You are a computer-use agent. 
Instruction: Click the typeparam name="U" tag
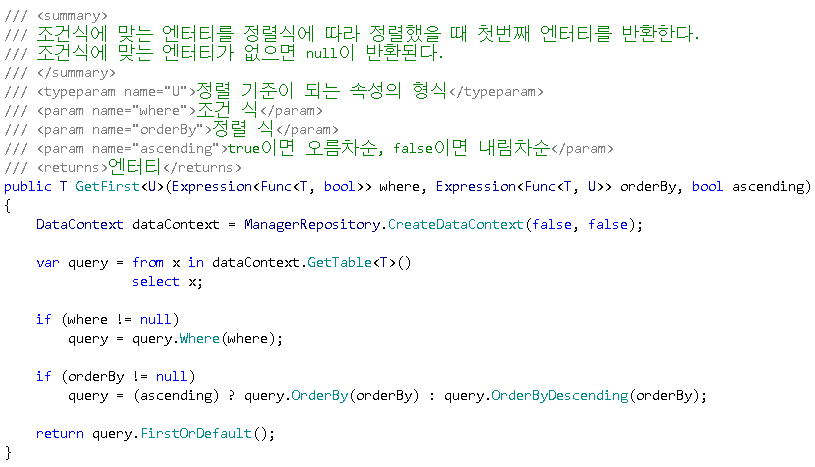[116, 92]
